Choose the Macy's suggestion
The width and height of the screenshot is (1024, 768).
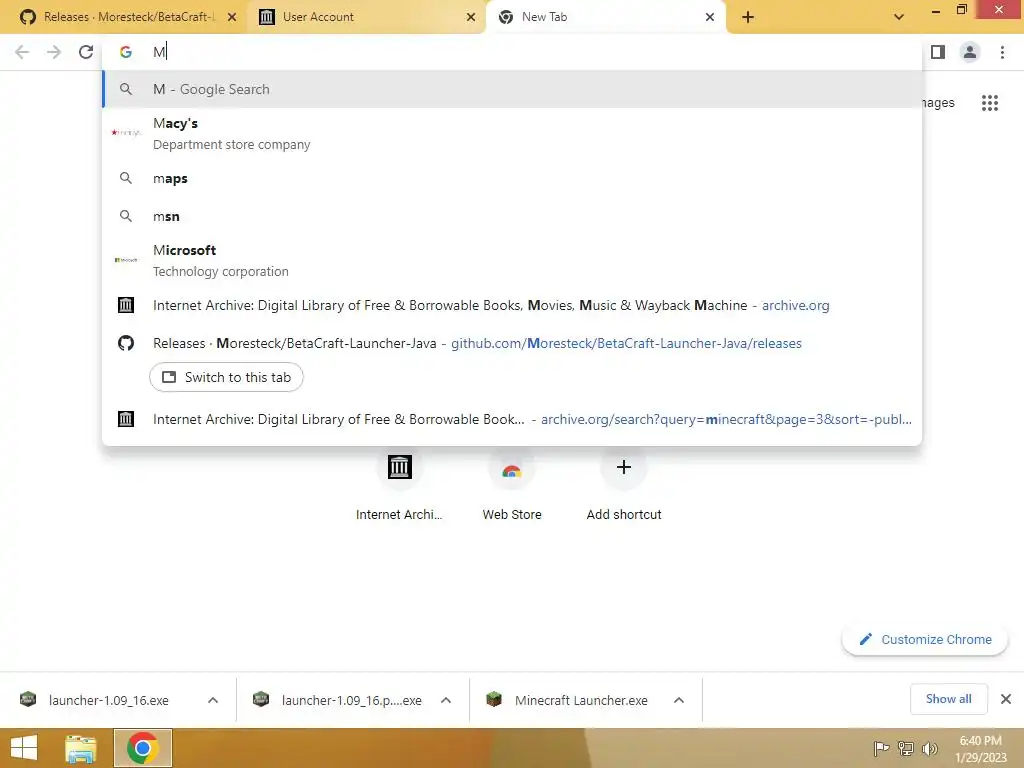(x=512, y=133)
